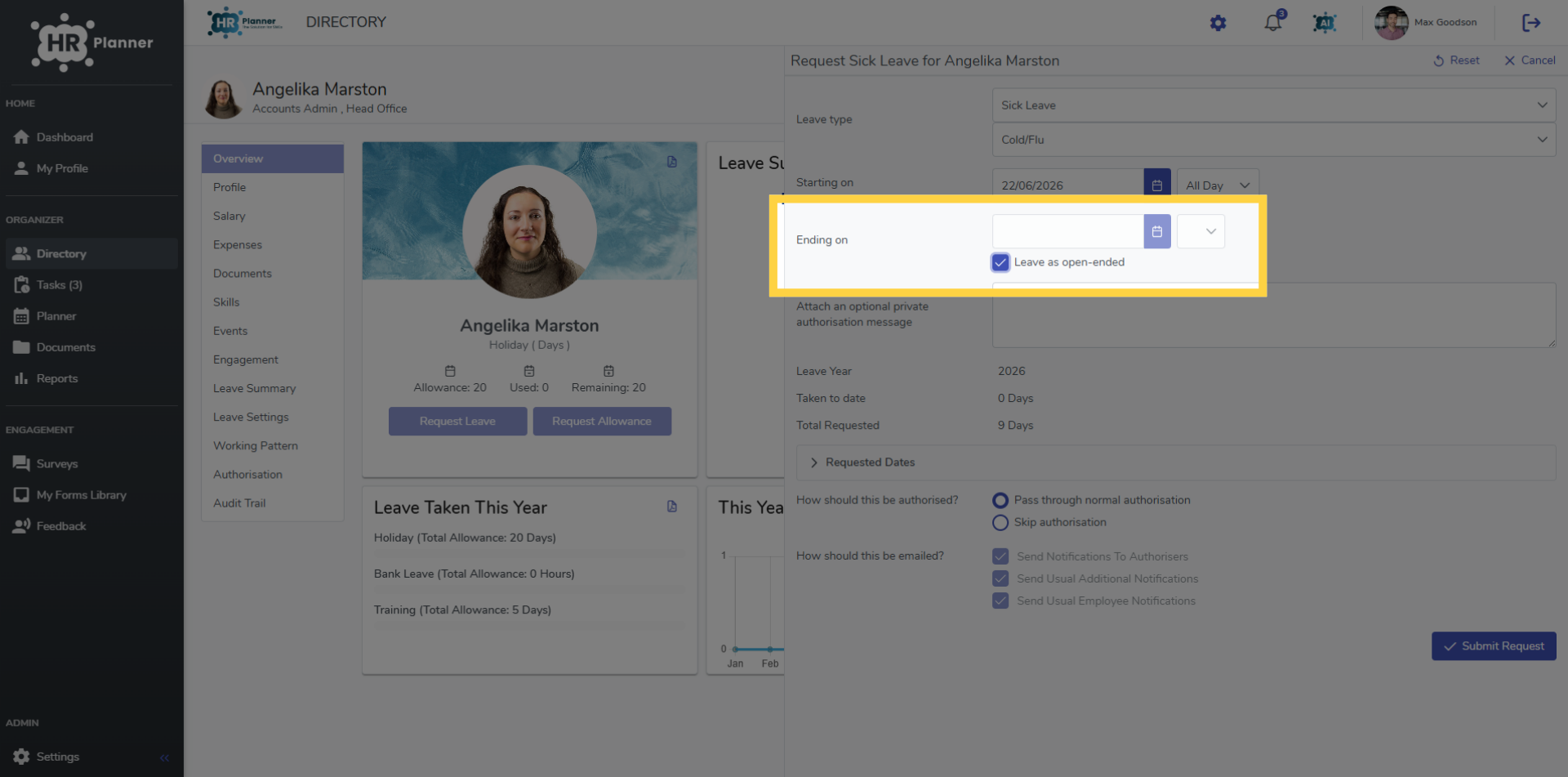
Task: Click the logout icon
Action: 1531,23
